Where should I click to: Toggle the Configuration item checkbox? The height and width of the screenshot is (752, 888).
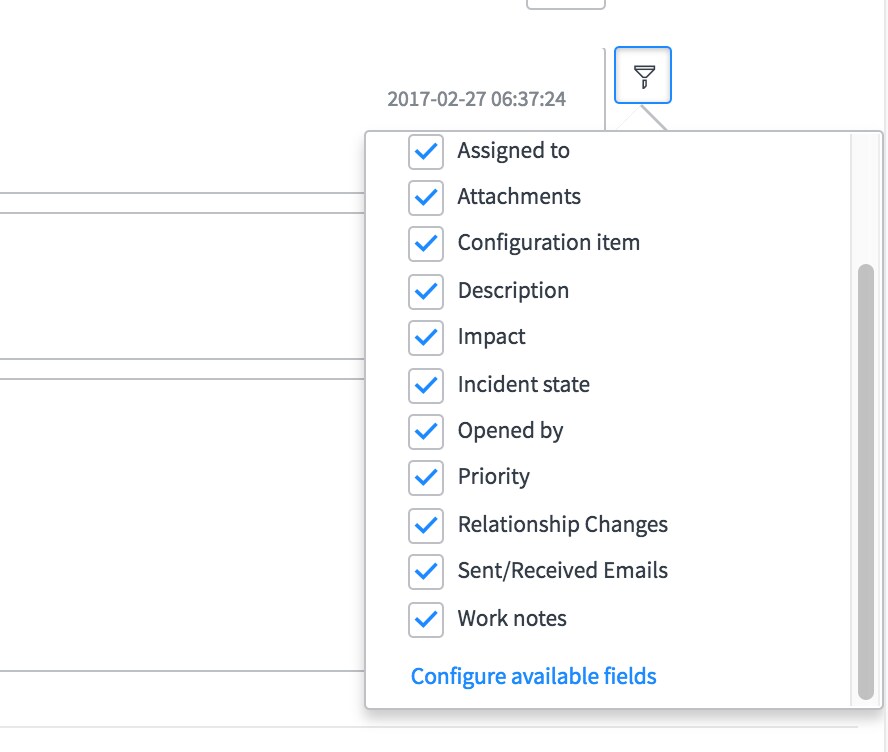[x=426, y=244]
